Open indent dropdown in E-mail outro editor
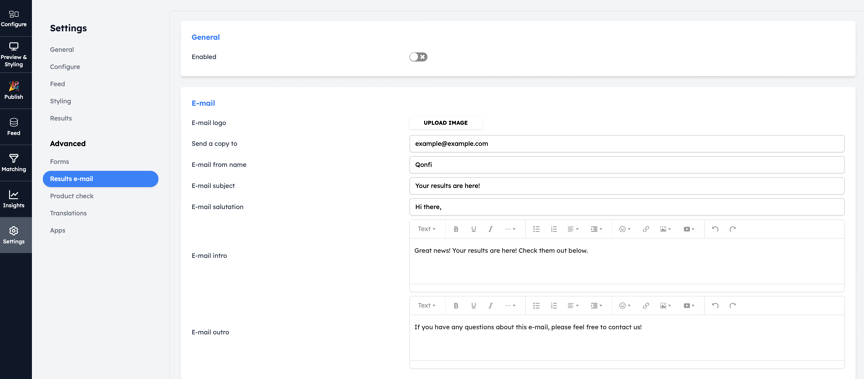This screenshot has height=379, width=864. tap(596, 306)
